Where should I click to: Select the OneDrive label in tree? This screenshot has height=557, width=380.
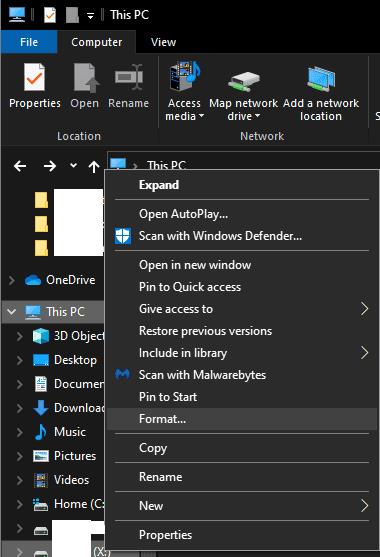pyautogui.click(x=71, y=280)
